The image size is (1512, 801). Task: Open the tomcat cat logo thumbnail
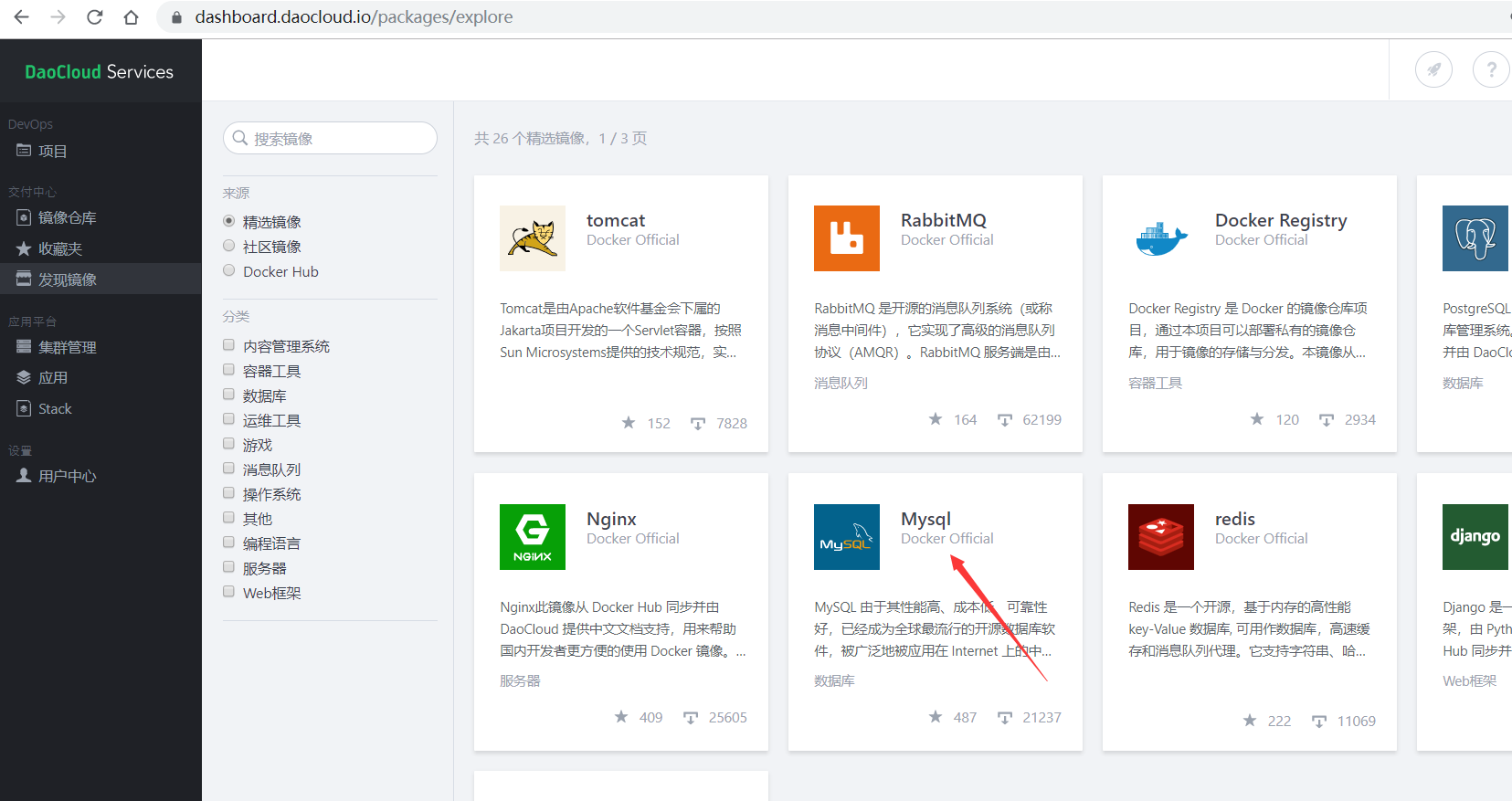pyautogui.click(x=533, y=238)
